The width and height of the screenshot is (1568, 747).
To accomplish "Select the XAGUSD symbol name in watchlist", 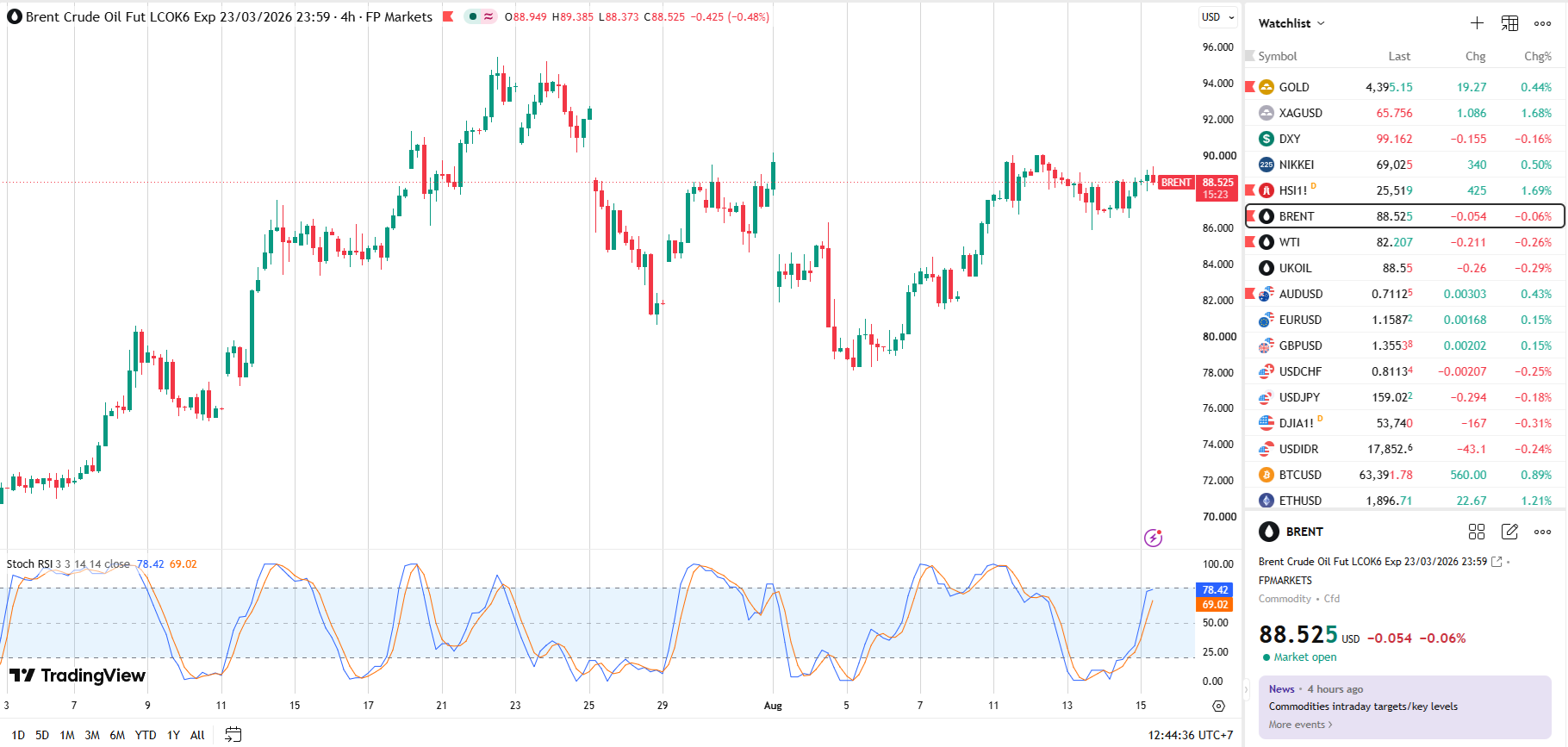I will point(1301,113).
